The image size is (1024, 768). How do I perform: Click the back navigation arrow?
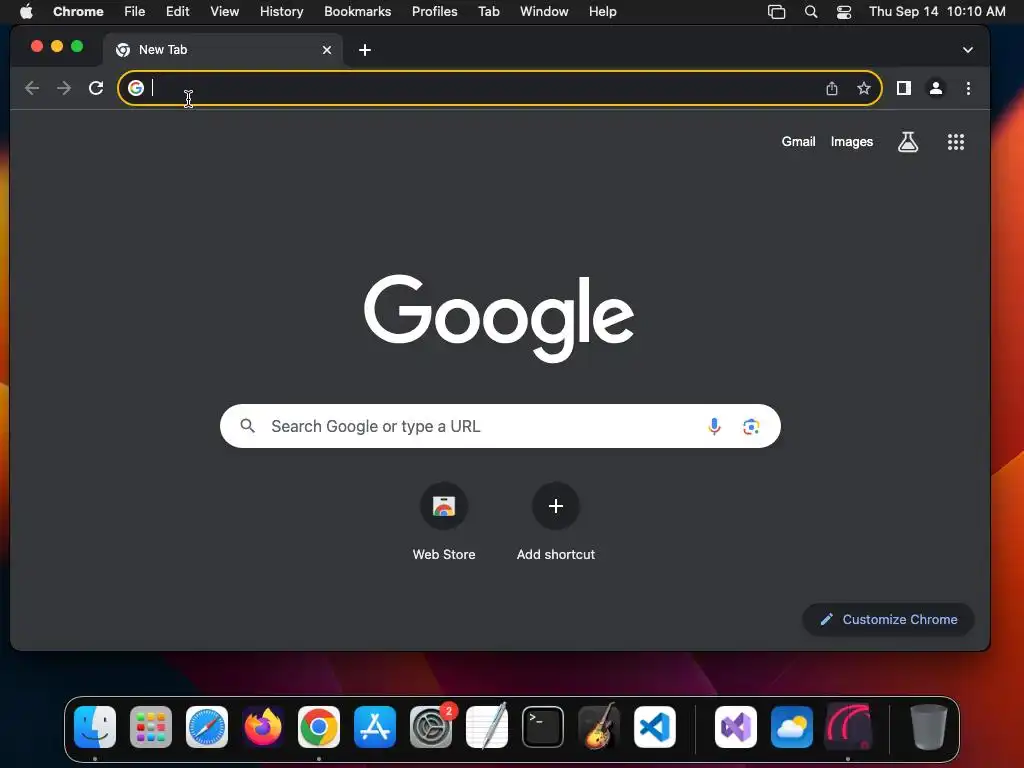coord(31,88)
